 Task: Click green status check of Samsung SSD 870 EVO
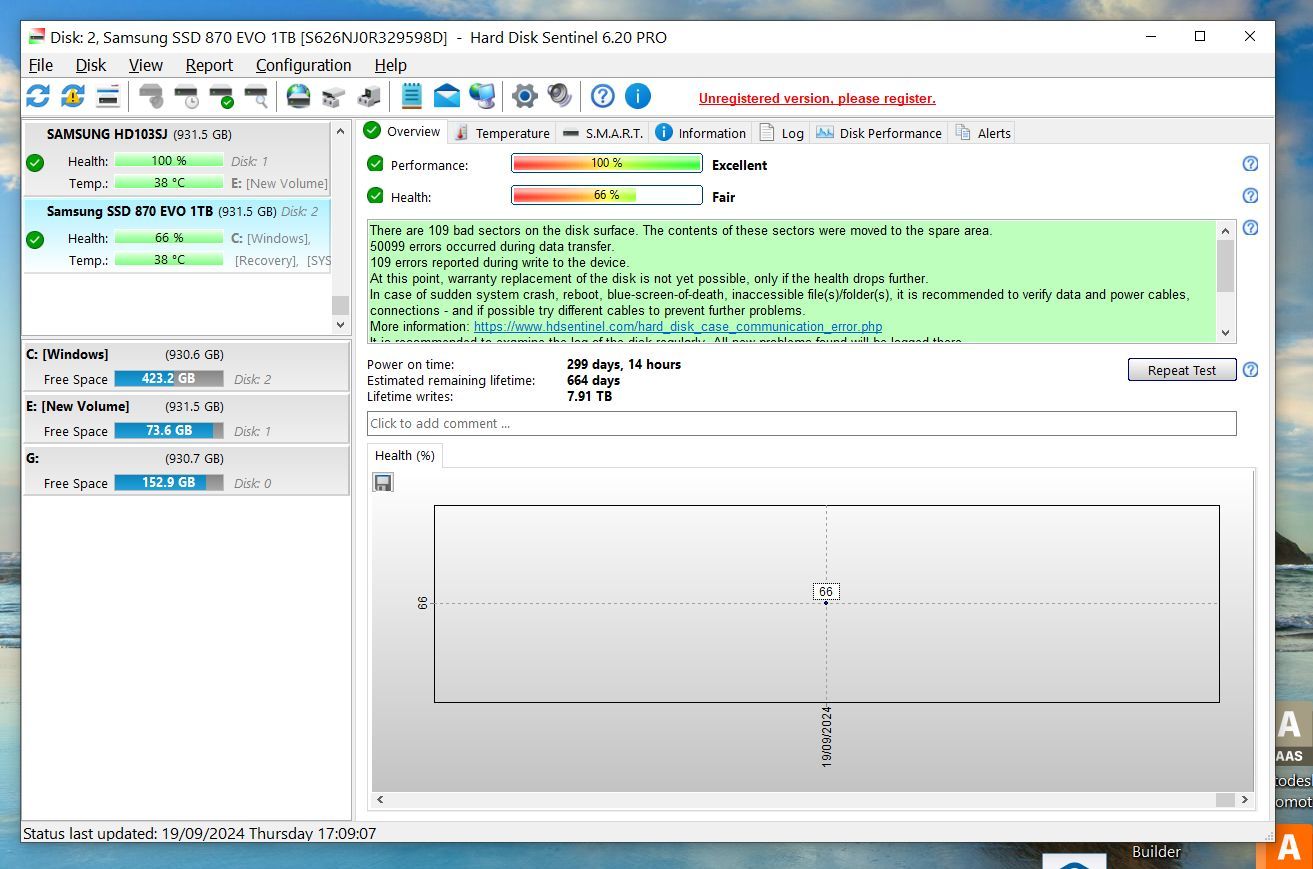[35, 240]
